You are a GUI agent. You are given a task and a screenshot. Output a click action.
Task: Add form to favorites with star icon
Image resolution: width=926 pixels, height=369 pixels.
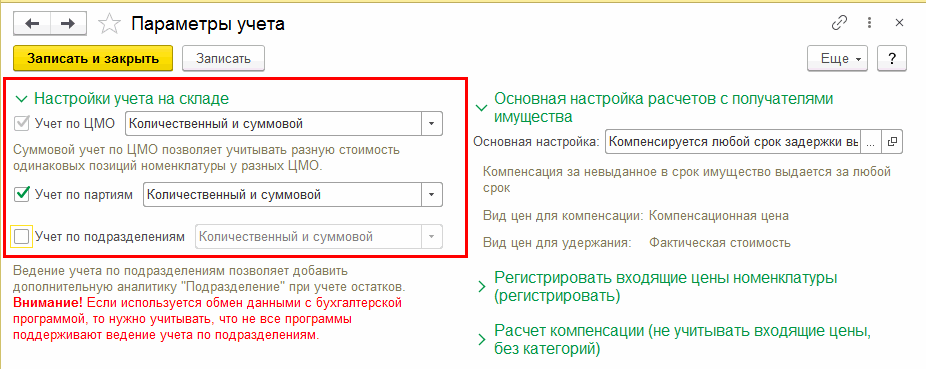coord(109,24)
